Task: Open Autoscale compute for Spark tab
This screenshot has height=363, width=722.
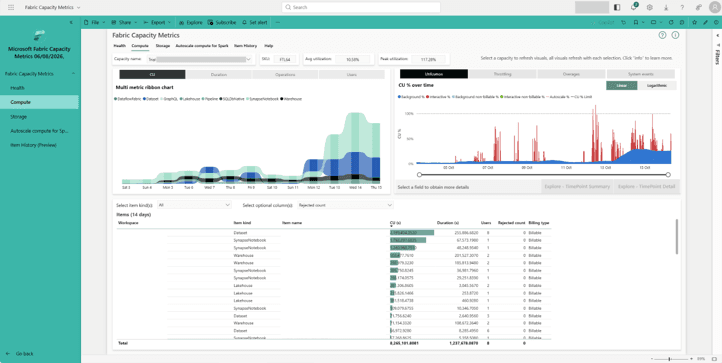Action: coord(202,46)
